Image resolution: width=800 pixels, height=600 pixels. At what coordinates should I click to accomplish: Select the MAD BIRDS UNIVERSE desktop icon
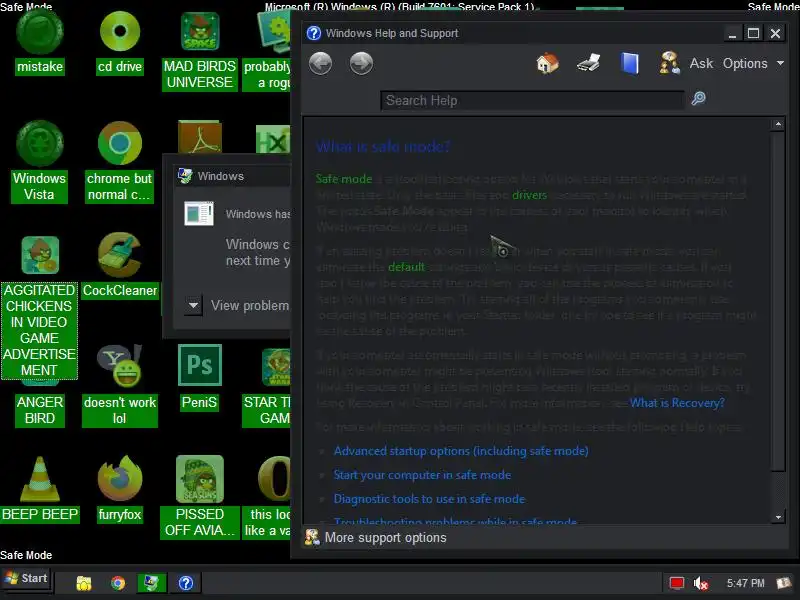pyautogui.click(x=199, y=51)
